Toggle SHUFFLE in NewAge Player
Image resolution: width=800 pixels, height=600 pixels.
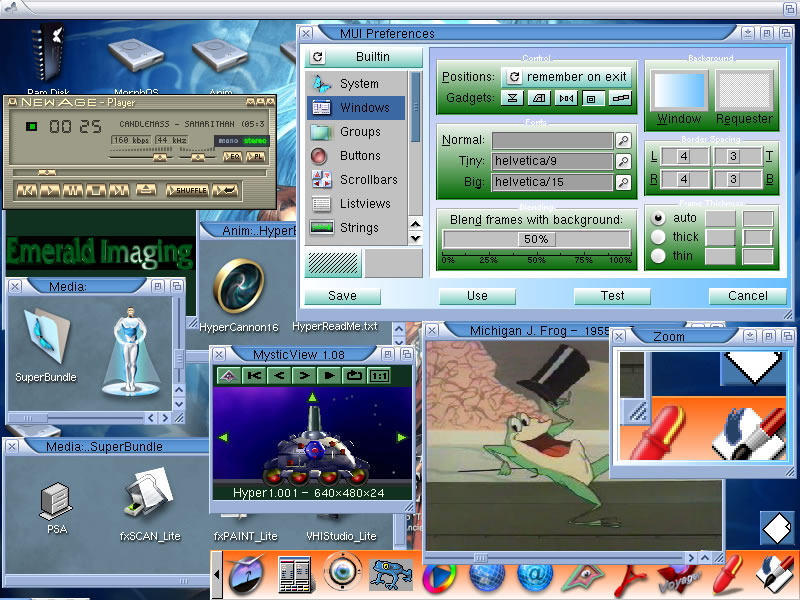[x=188, y=191]
